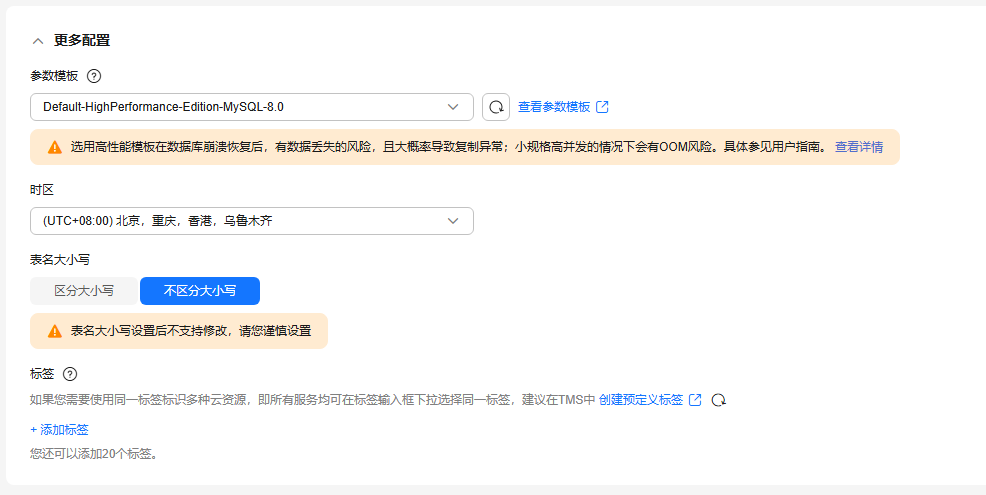
Task: Click help icon beside 参数模板 label
Action: click(94, 76)
